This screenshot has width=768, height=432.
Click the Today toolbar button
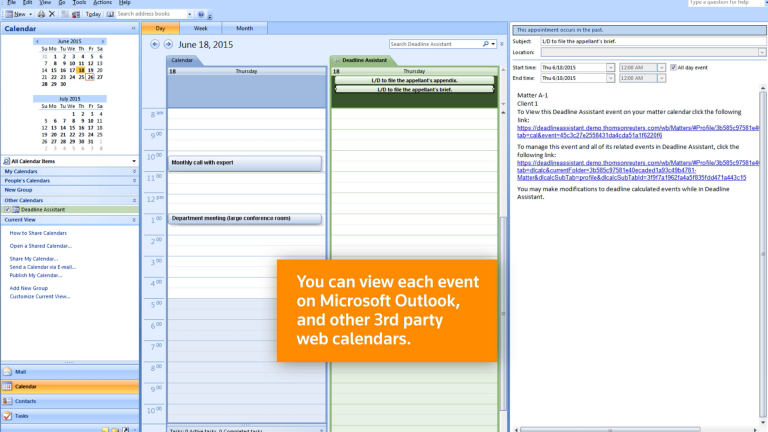pyautogui.click(x=90, y=14)
